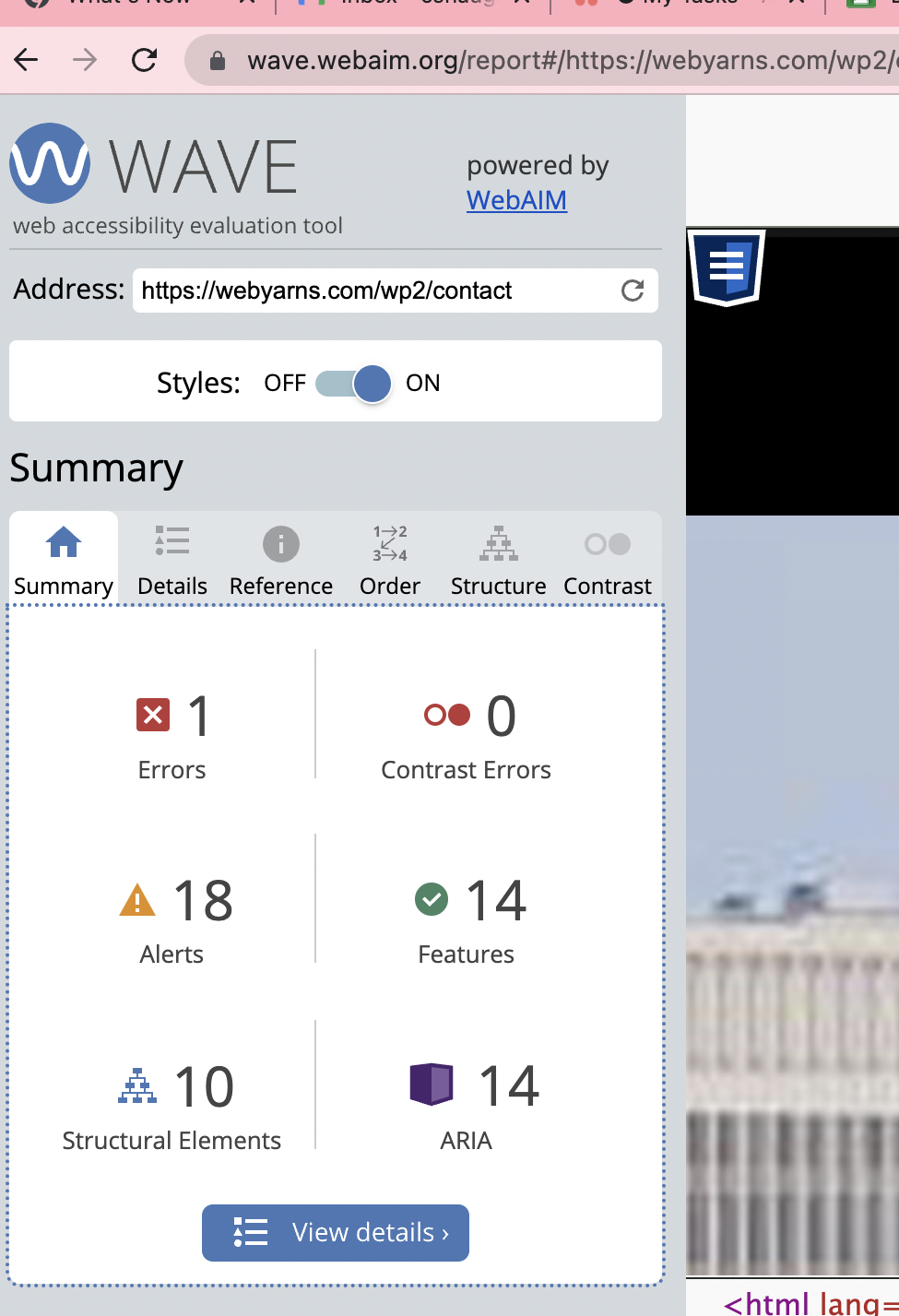The width and height of the screenshot is (899, 1316).
Task: Open the Reference tab
Action: pos(281,558)
